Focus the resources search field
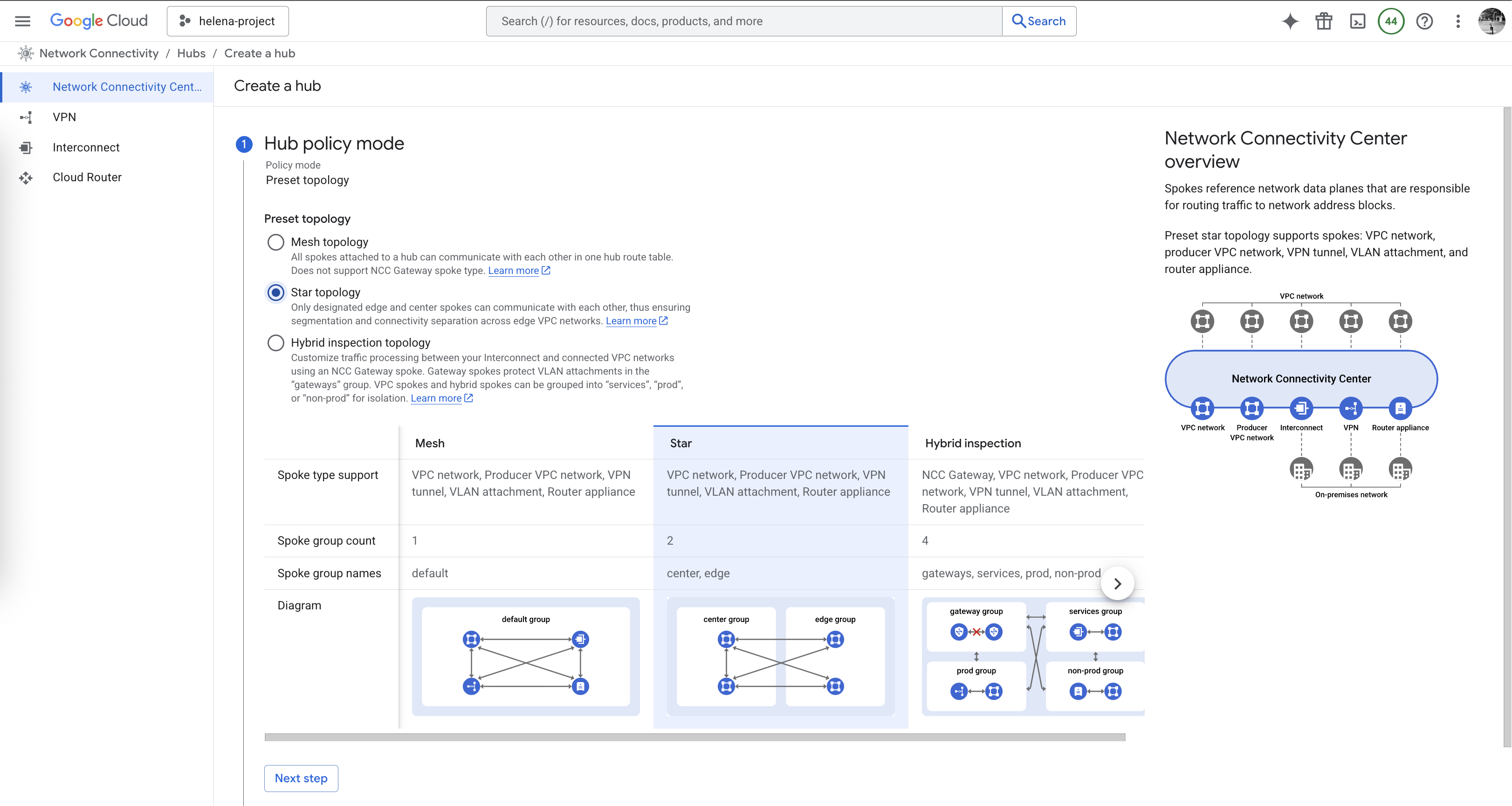Viewport: 1512px width, 806px height. (743, 21)
